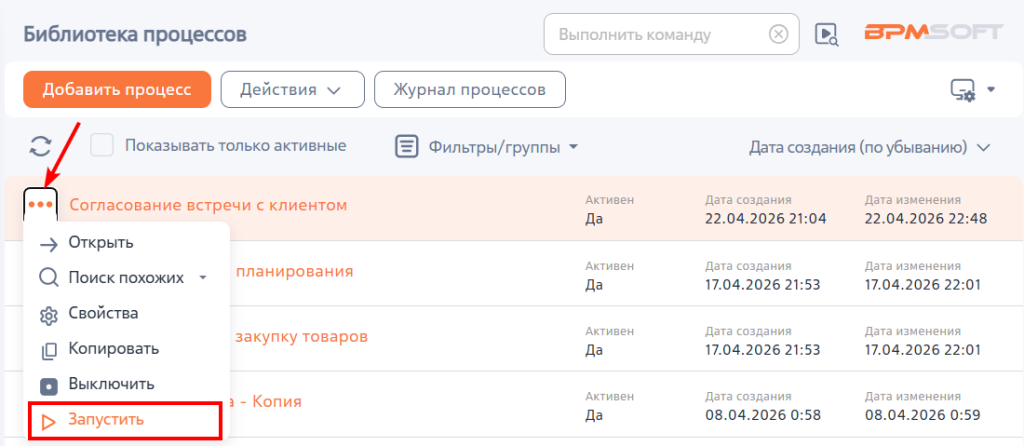Click modification date '22.04.2026 22:48'

[x=925, y=219]
